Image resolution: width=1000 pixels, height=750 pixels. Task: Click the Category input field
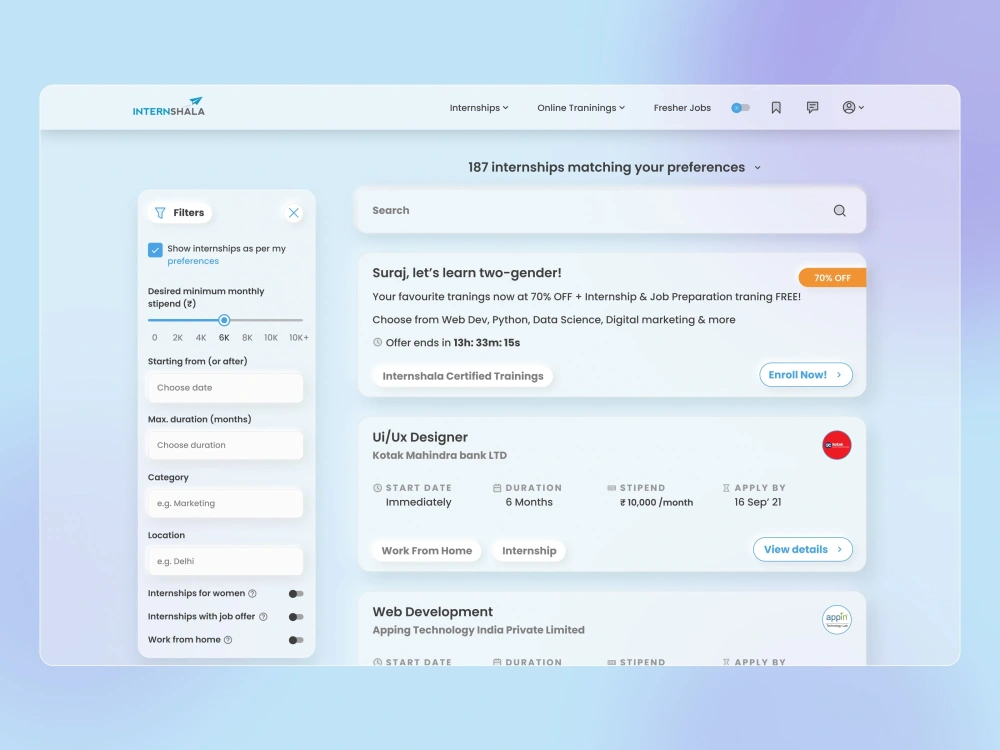point(225,503)
